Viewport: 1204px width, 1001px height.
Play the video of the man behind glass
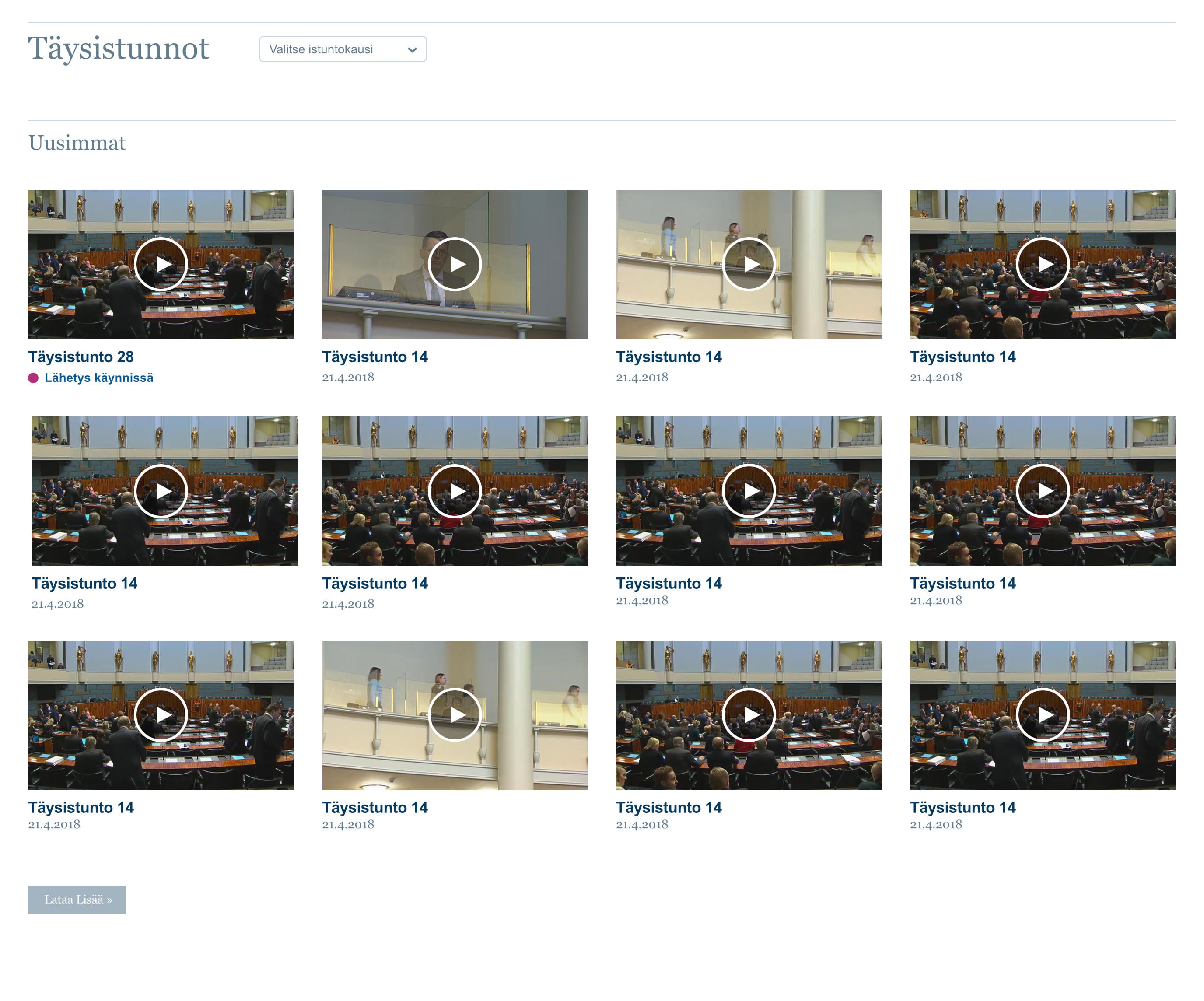pos(455,264)
